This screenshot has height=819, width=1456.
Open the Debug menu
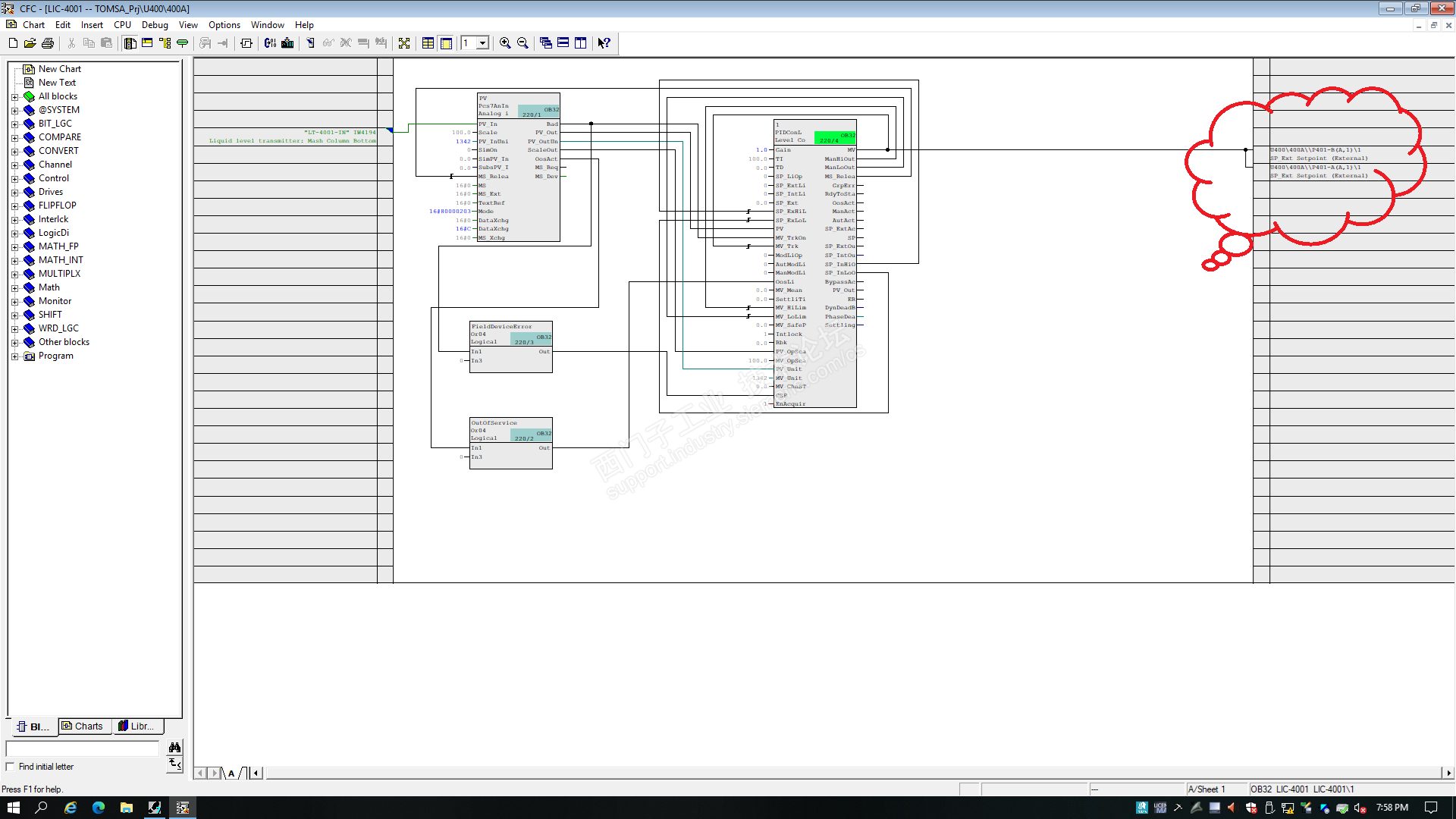155,25
